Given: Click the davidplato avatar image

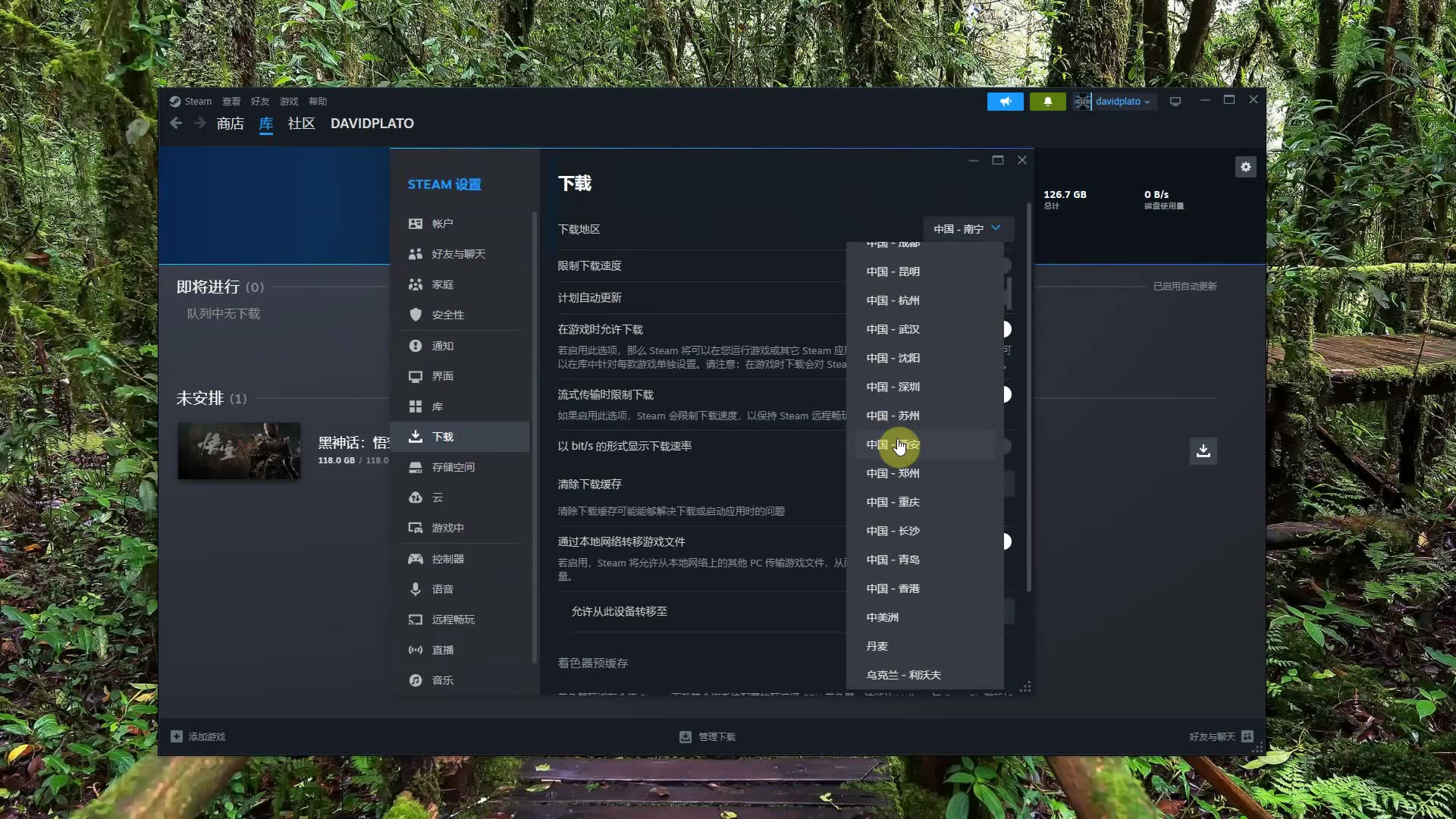Looking at the screenshot, I should (x=1082, y=101).
